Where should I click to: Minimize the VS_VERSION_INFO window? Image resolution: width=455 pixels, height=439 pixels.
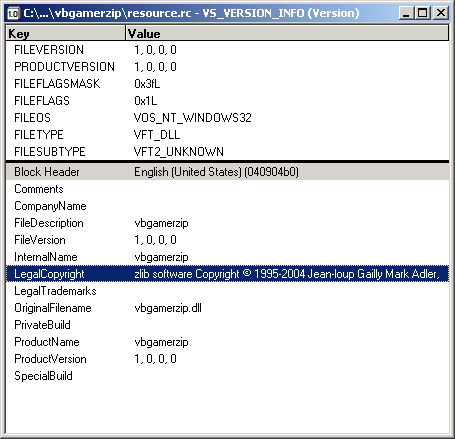[406, 13]
